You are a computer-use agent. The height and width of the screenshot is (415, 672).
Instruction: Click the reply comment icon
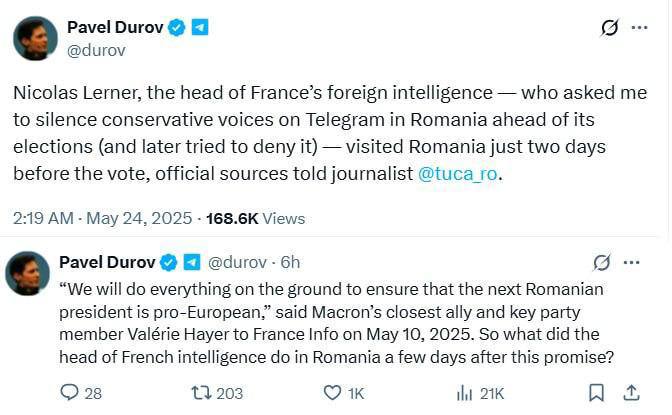69,393
